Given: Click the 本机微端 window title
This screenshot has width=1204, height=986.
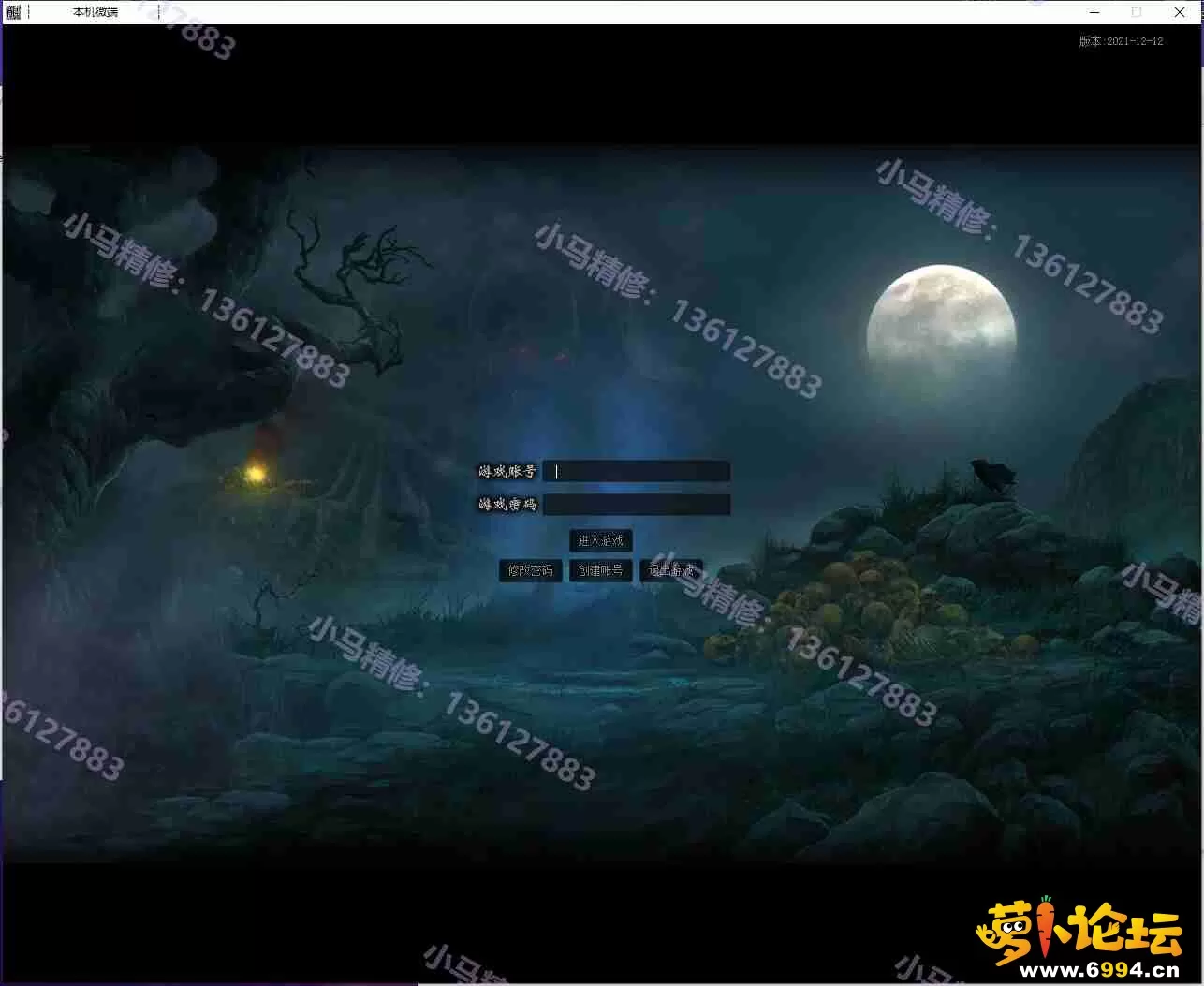Looking at the screenshot, I should pos(95,12).
